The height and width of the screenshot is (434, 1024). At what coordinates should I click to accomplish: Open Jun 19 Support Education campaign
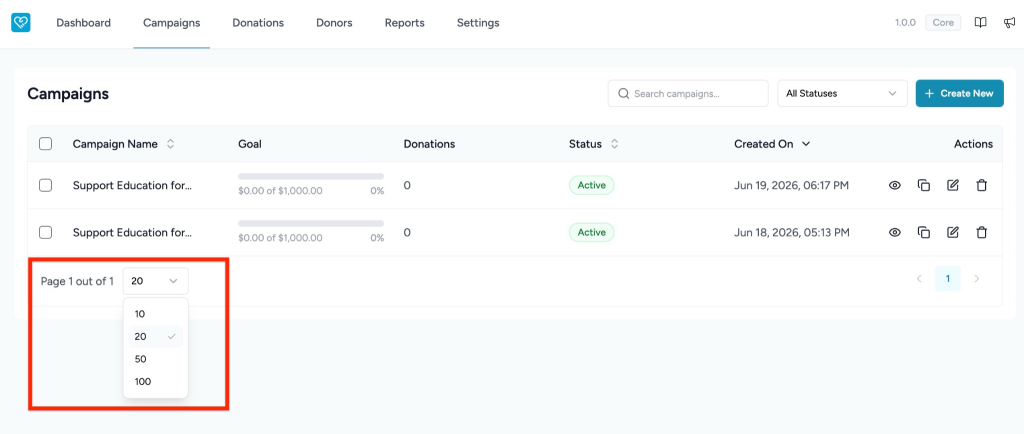pyautogui.click(x=133, y=185)
